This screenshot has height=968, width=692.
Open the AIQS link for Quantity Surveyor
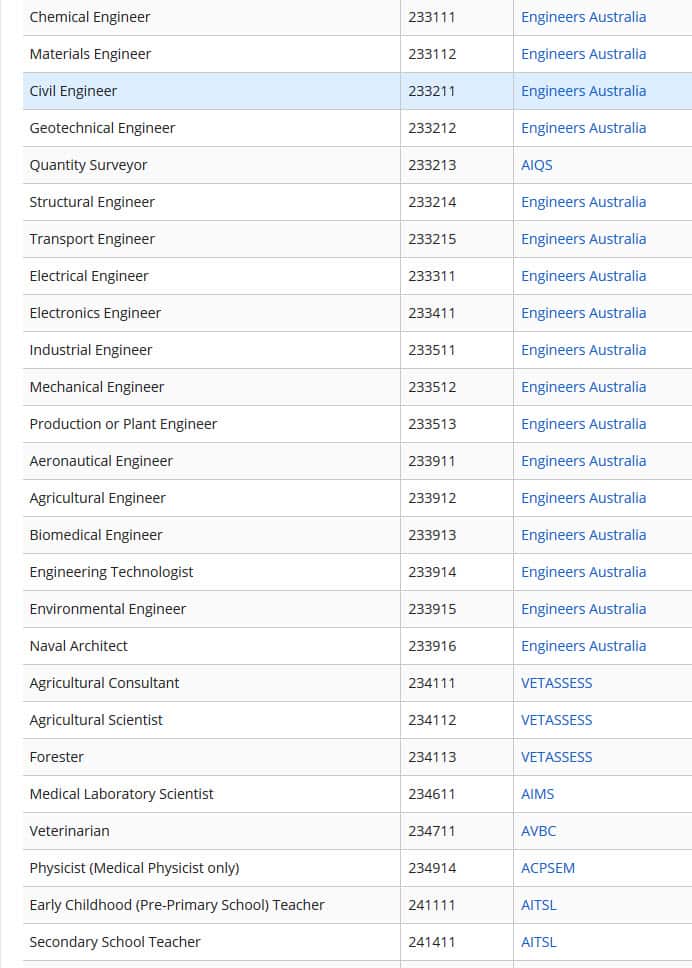coord(536,164)
